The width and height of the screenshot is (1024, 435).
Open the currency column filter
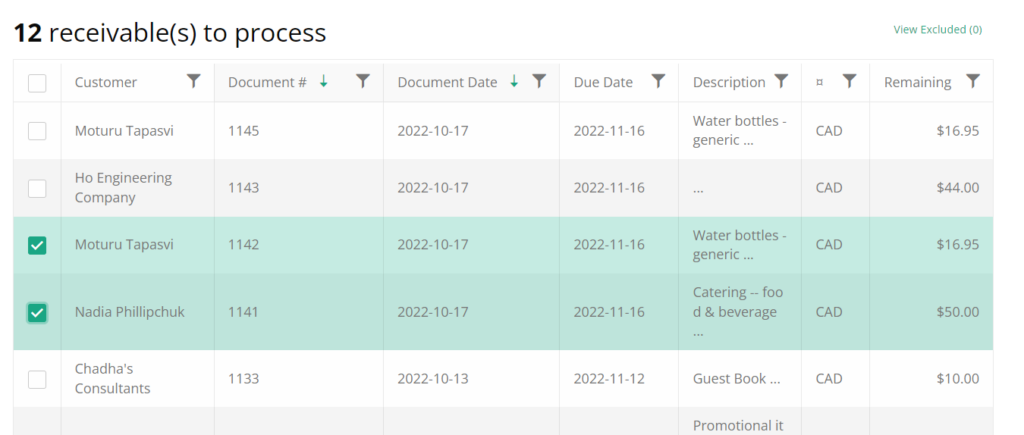[x=849, y=81]
